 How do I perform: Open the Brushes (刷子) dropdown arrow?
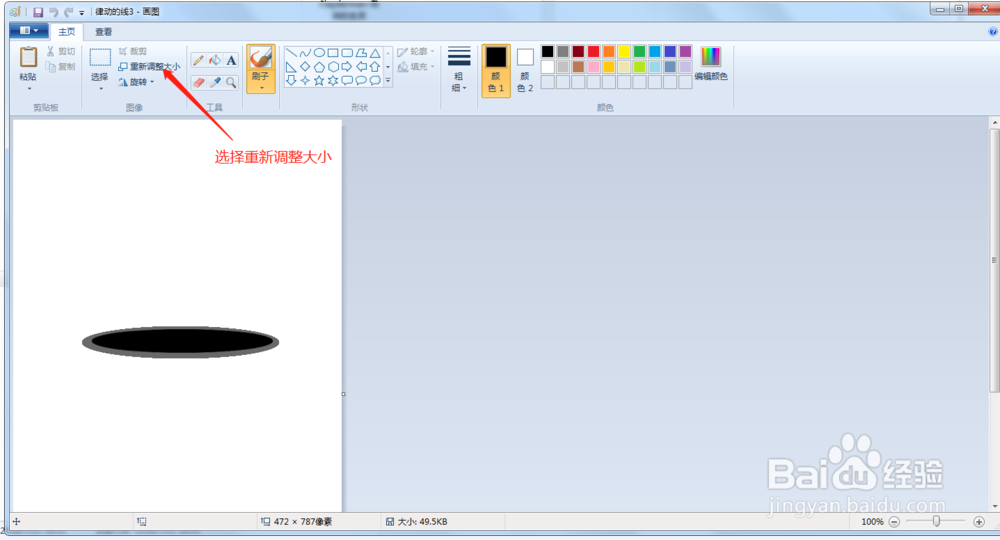point(261,88)
